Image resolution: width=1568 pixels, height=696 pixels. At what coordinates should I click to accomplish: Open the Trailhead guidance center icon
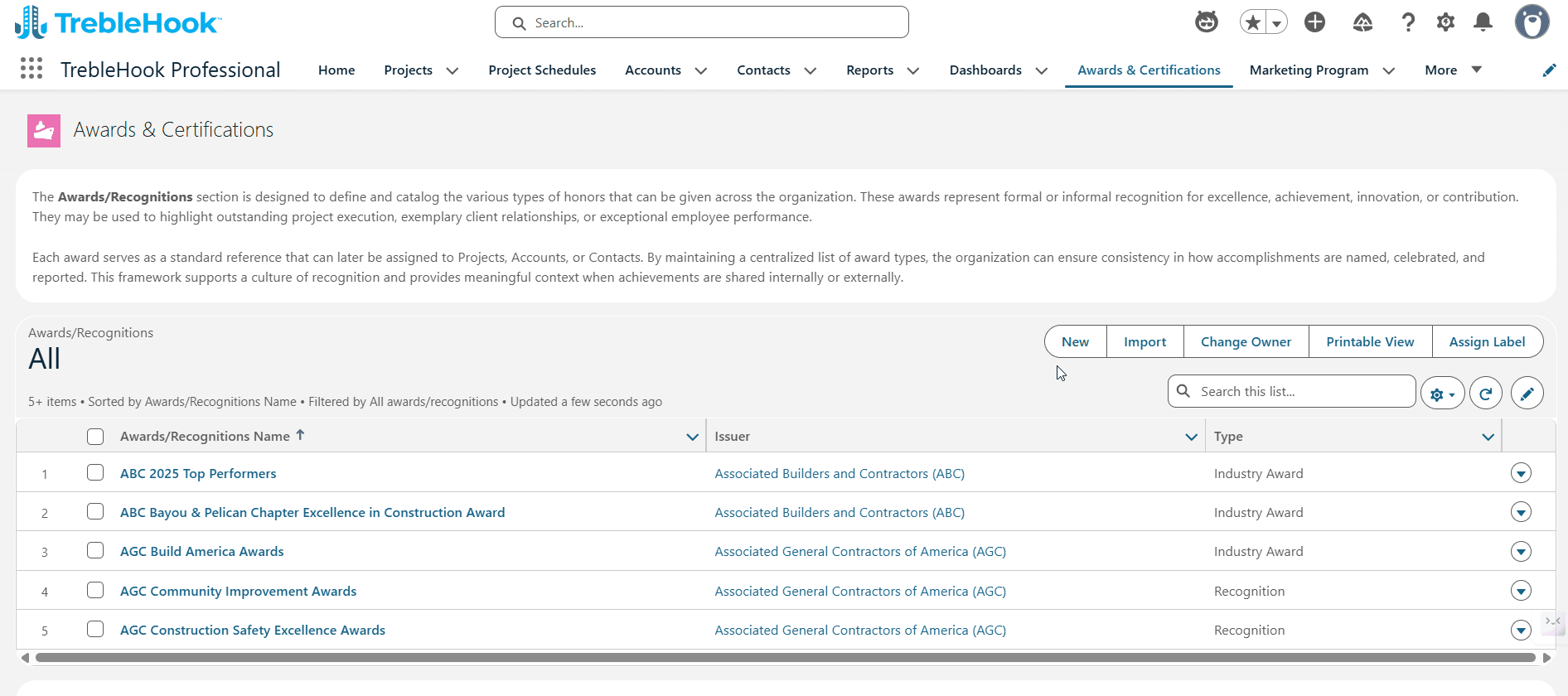point(1362,22)
